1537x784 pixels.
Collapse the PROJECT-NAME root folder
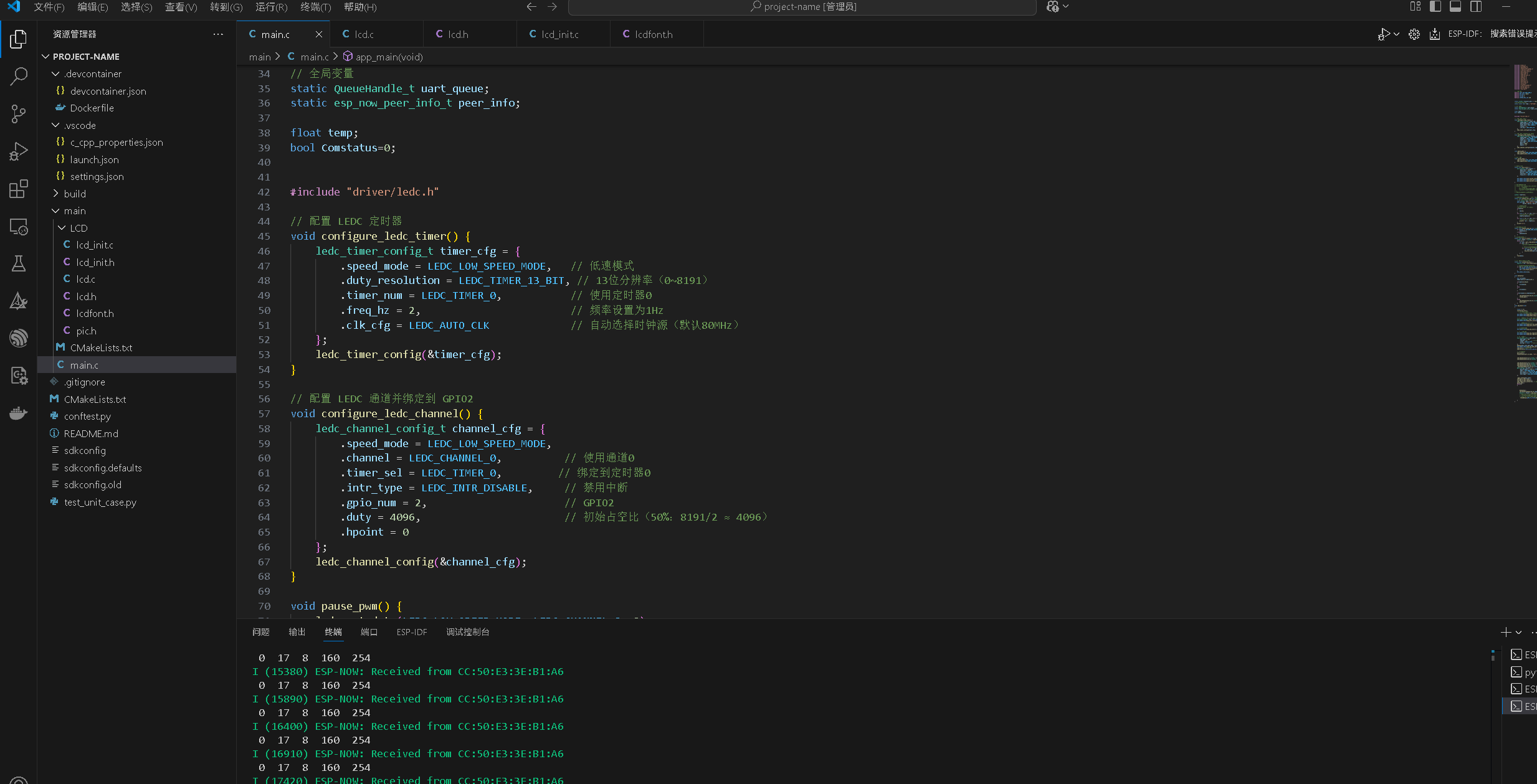[x=45, y=57]
